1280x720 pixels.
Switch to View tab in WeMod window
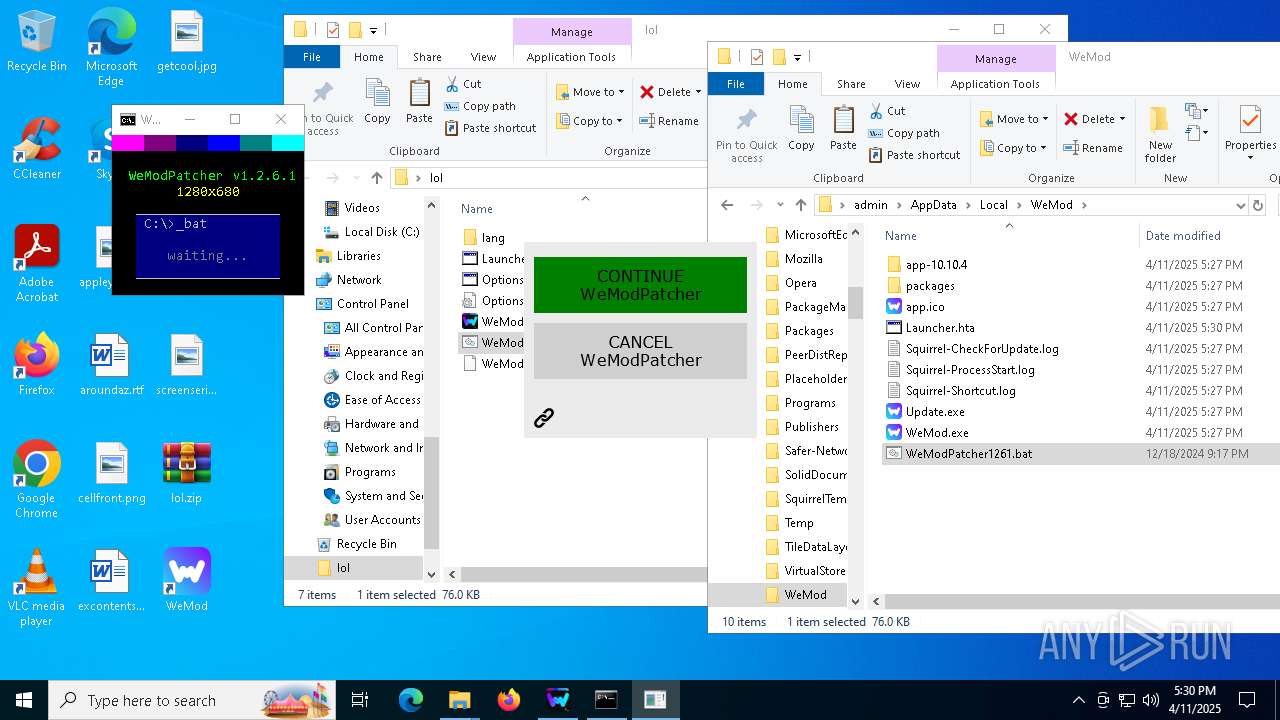pyautogui.click(x=907, y=84)
